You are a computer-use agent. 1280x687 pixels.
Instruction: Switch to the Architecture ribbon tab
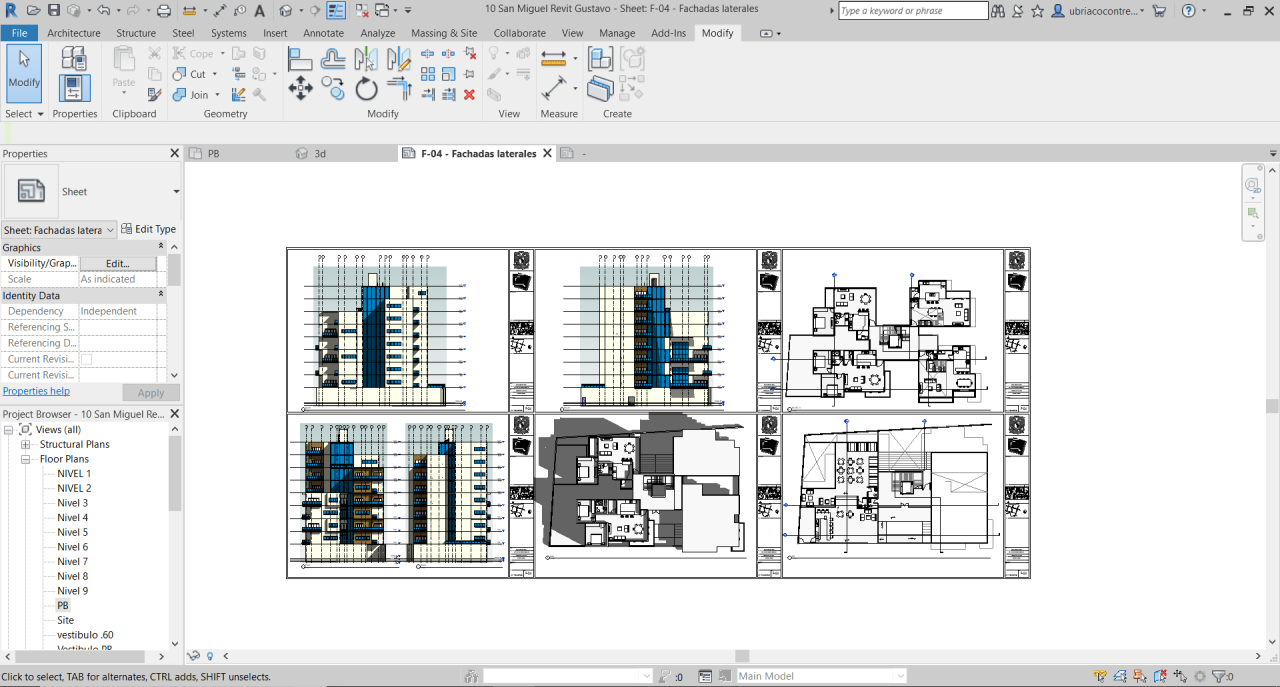[74, 33]
